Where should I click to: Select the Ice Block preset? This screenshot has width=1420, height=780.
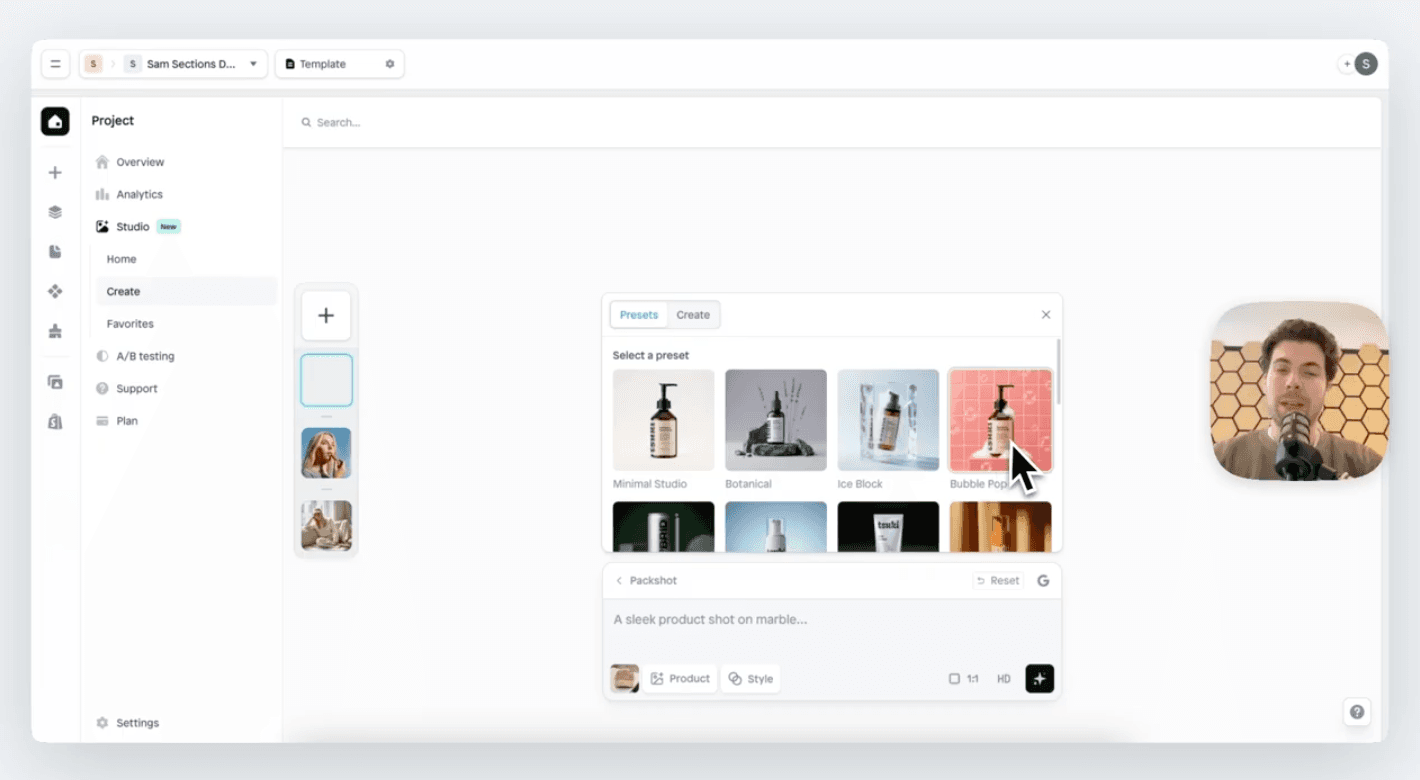[x=888, y=420]
